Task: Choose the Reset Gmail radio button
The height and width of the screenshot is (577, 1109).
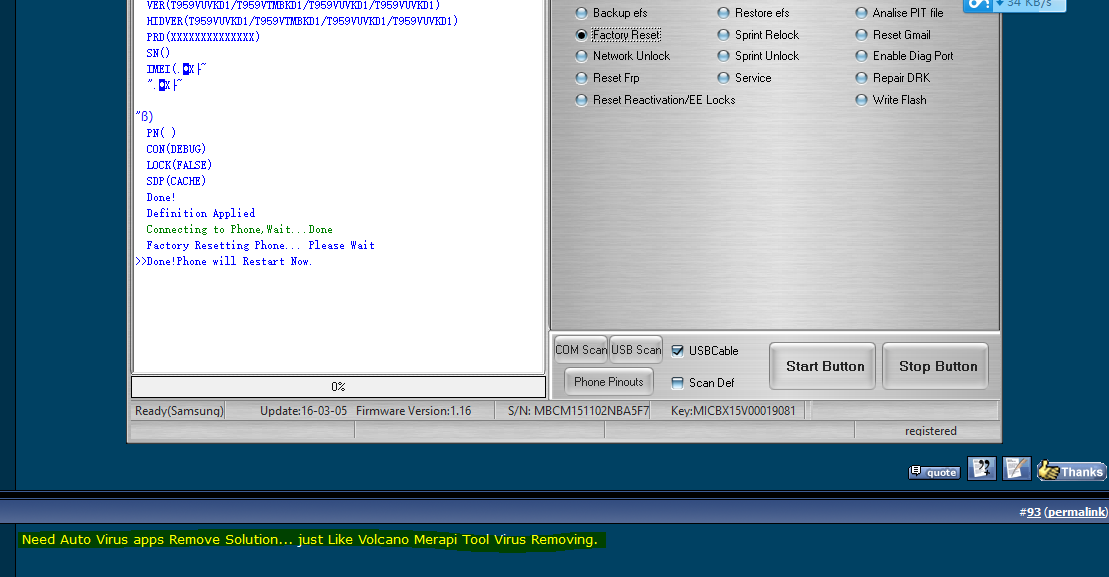Action: tap(861, 35)
